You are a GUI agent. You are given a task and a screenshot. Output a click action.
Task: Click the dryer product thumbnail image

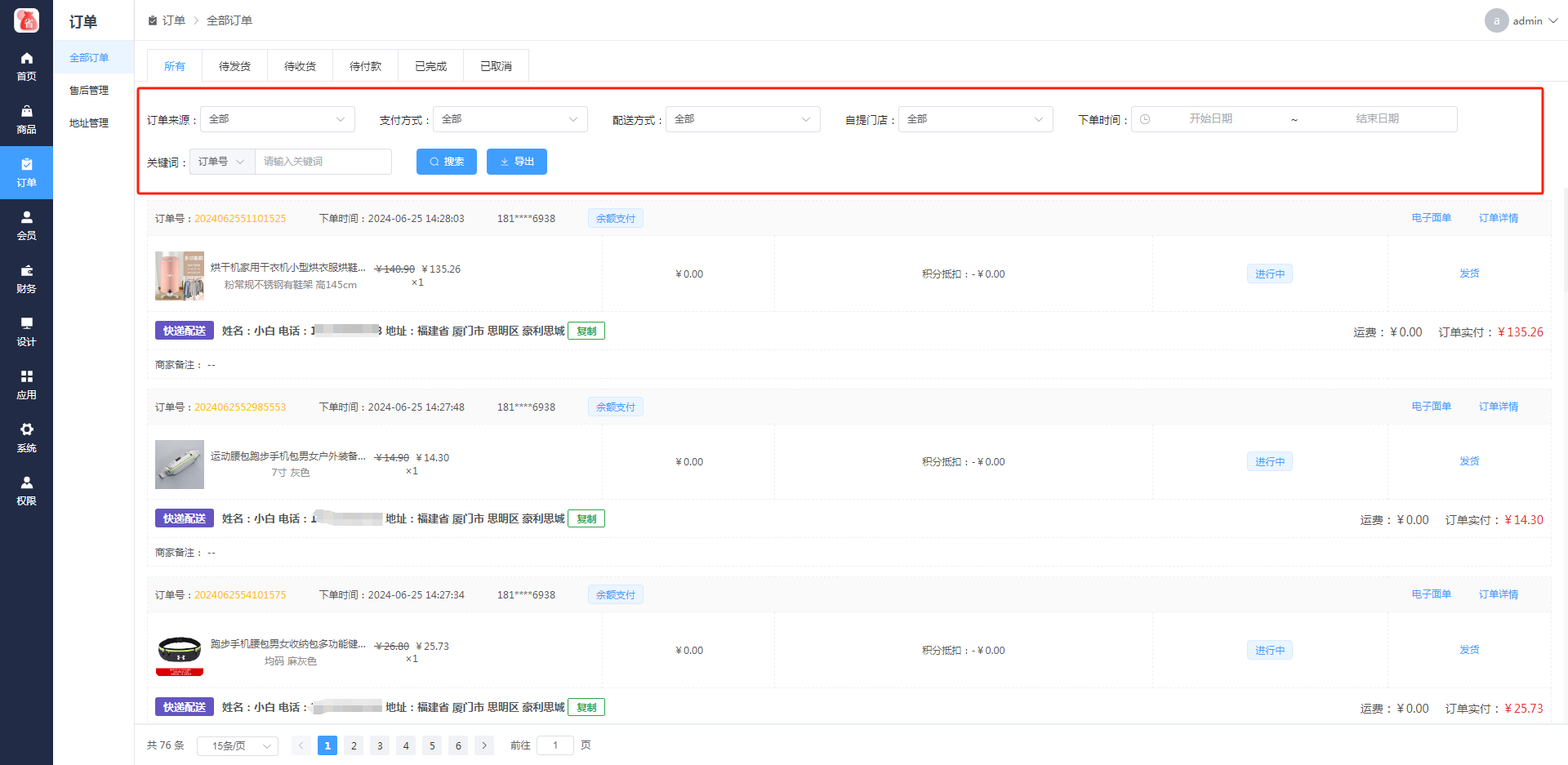[180, 276]
